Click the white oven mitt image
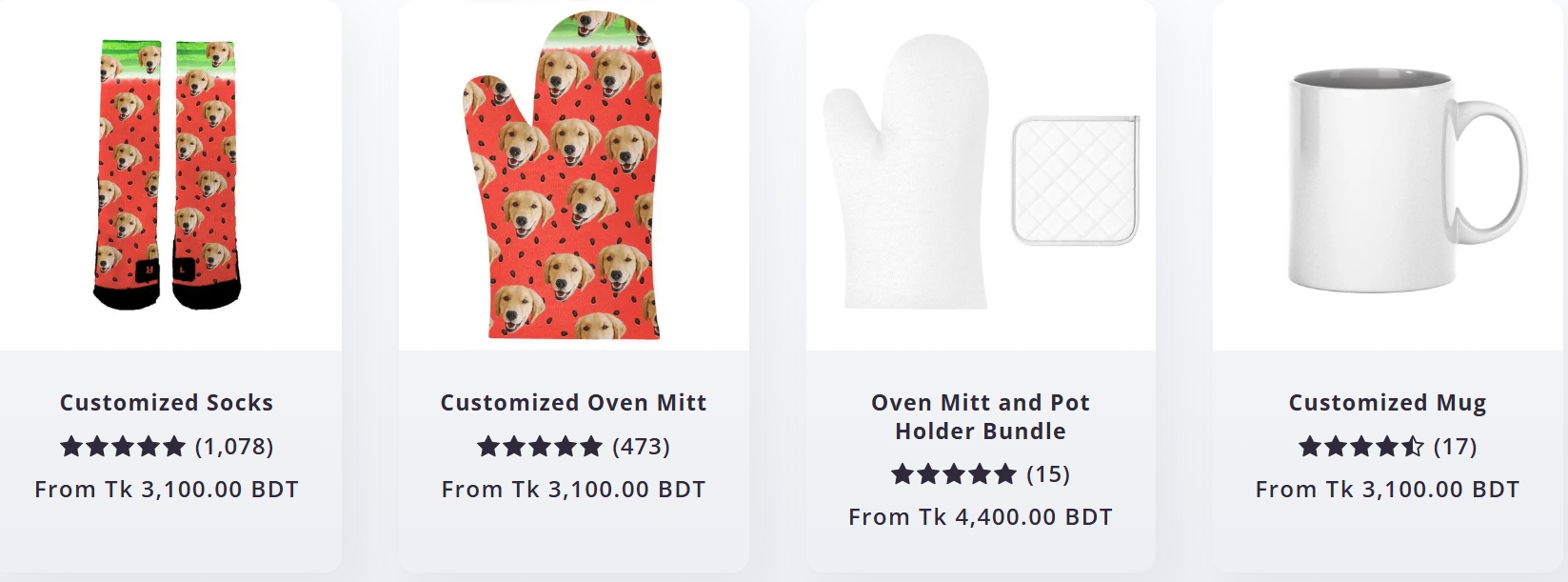1568x582 pixels. [905, 172]
